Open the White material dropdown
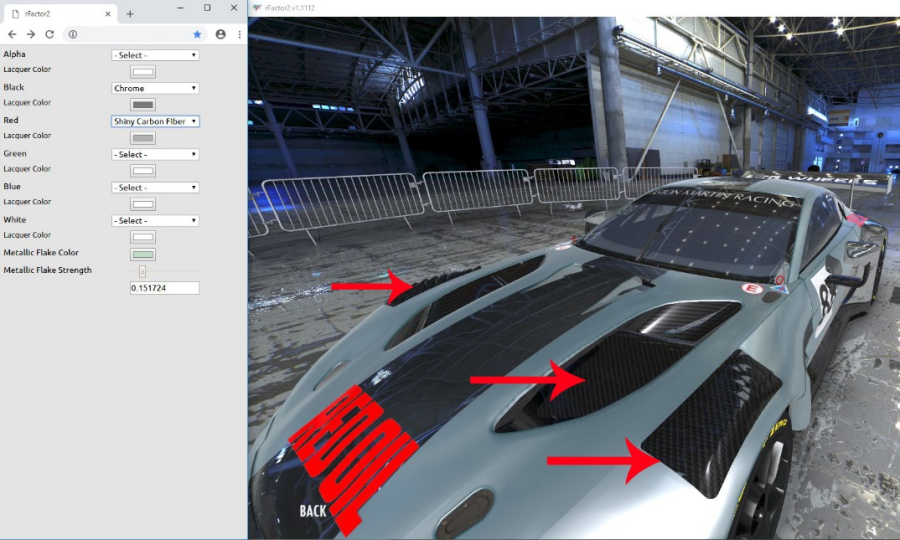This screenshot has width=900, height=540. [x=155, y=220]
